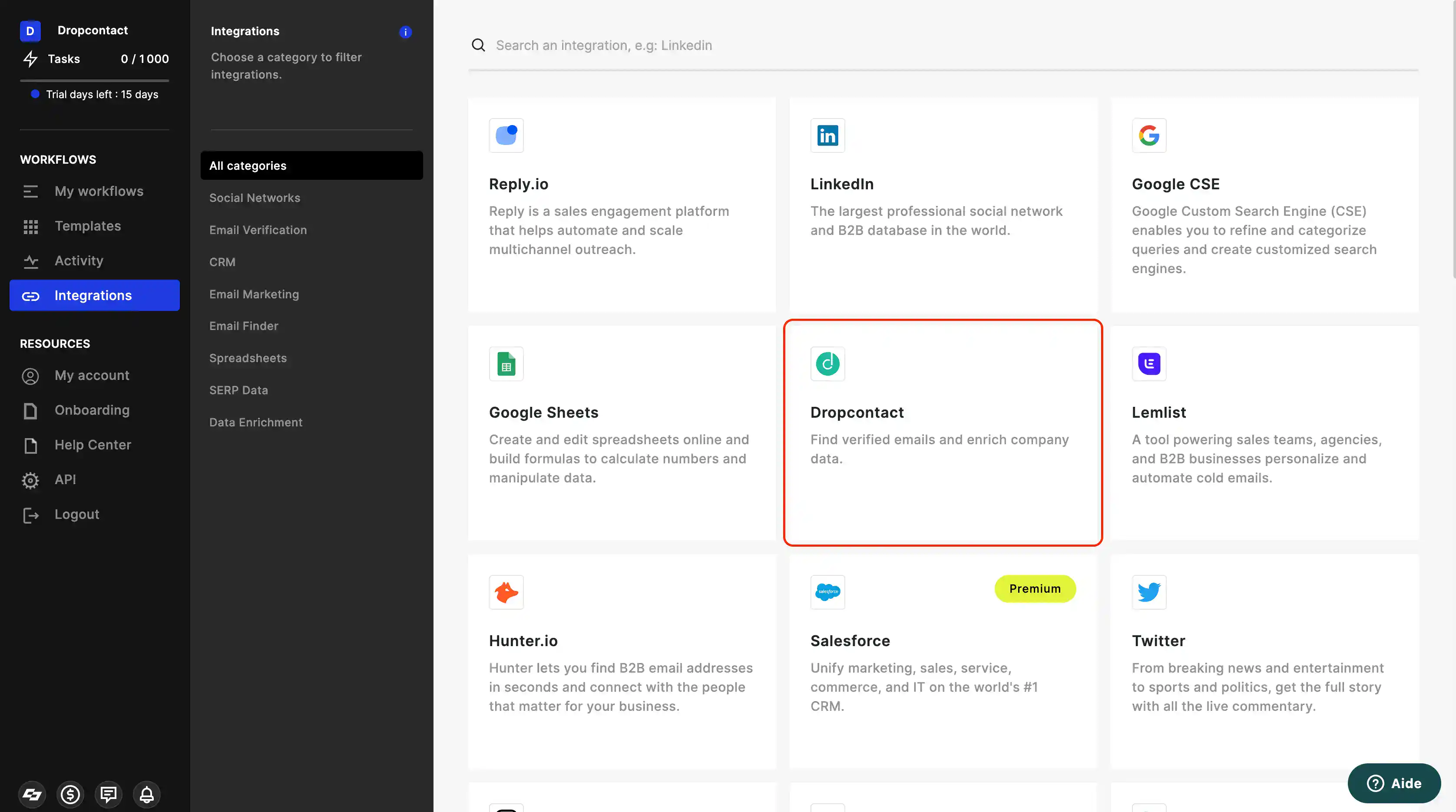The height and width of the screenshot is (812, 1456).
Task: Open My workflows in sidebar
Action: [x=98, y=191]
